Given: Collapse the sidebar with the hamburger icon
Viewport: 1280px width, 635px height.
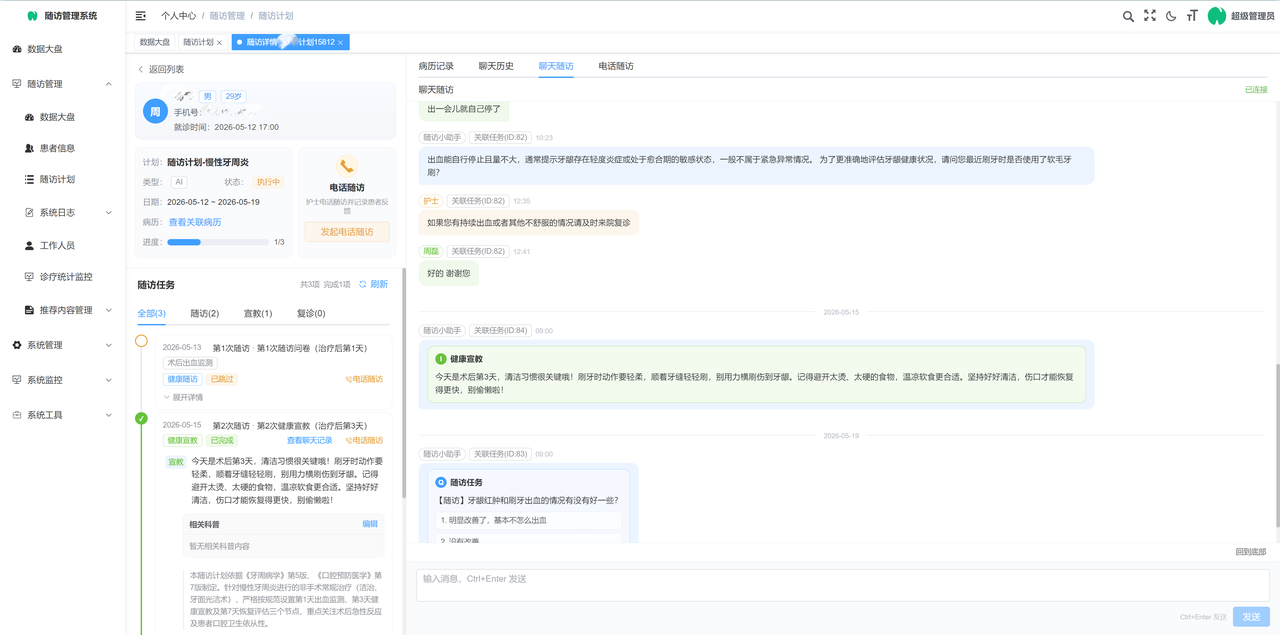Looking at the screenshot, I should pyautogui.click(x=141, y=16).
